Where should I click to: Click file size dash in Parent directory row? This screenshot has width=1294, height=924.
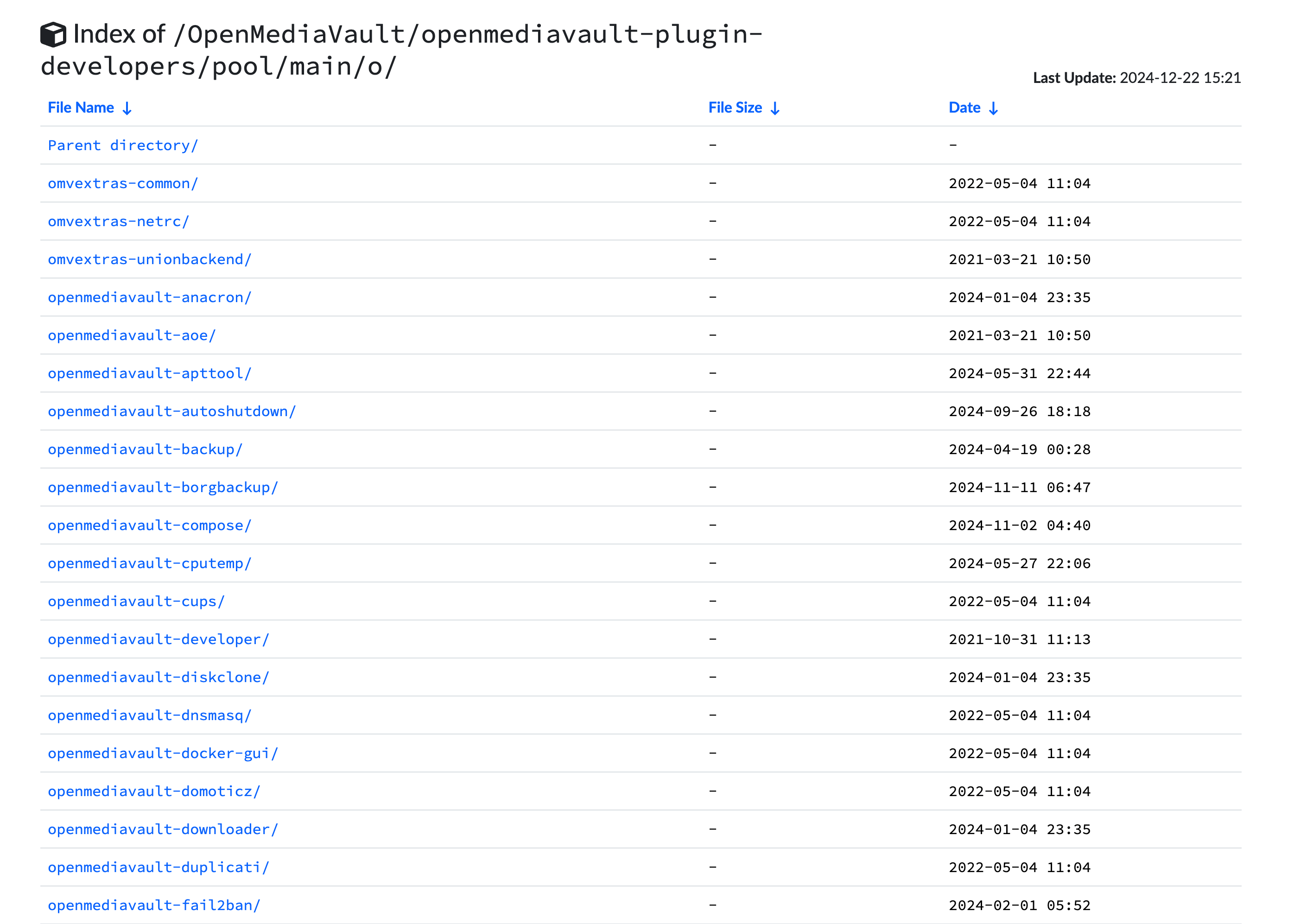[x=713, y=146]
